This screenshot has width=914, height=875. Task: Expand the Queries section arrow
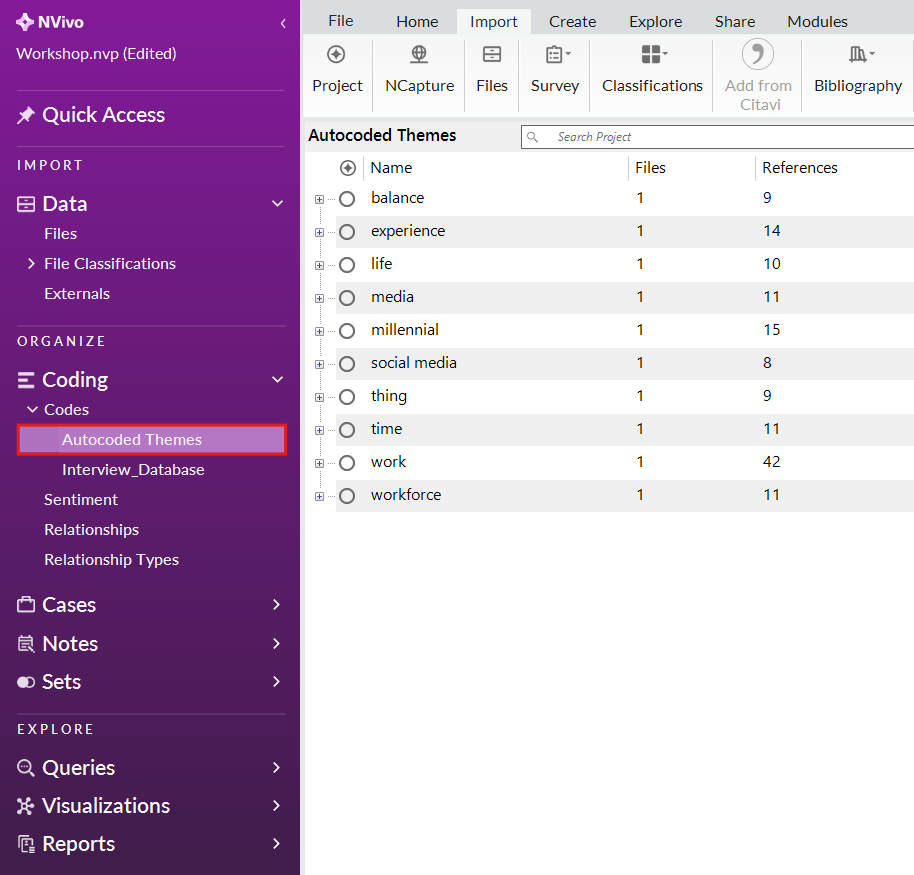tap(277, 767)
